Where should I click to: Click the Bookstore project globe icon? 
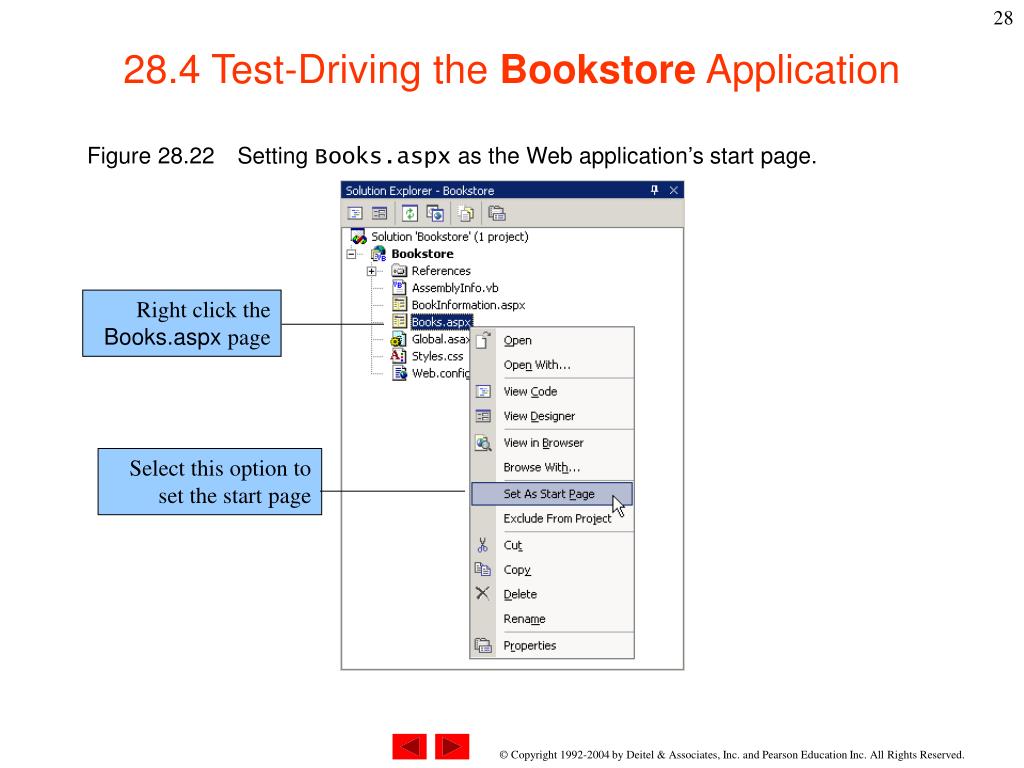pos(379,254)
